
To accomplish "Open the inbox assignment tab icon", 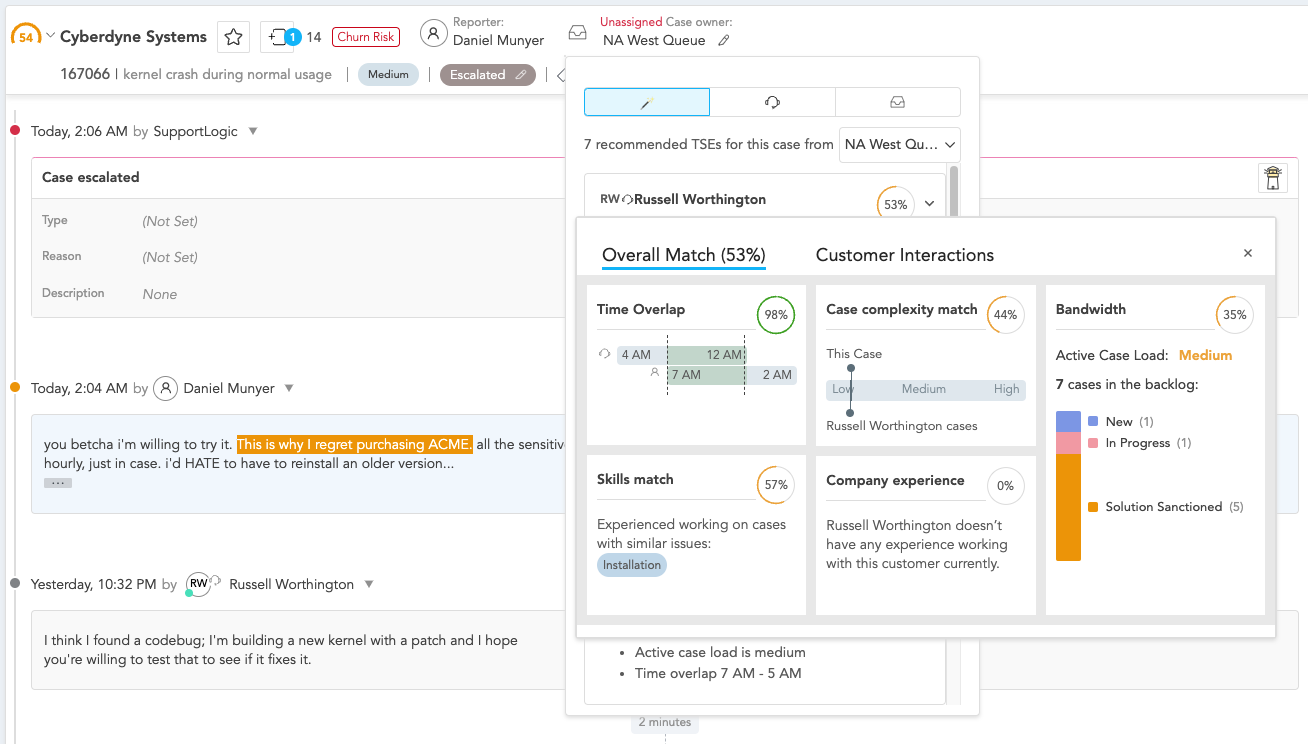I will tap(897, 101).
